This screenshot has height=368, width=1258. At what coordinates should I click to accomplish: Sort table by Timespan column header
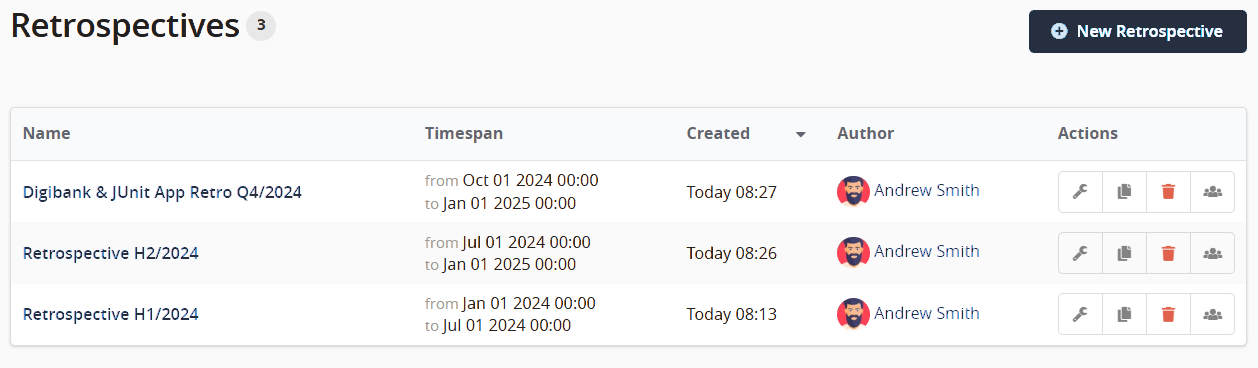[464, 133]
